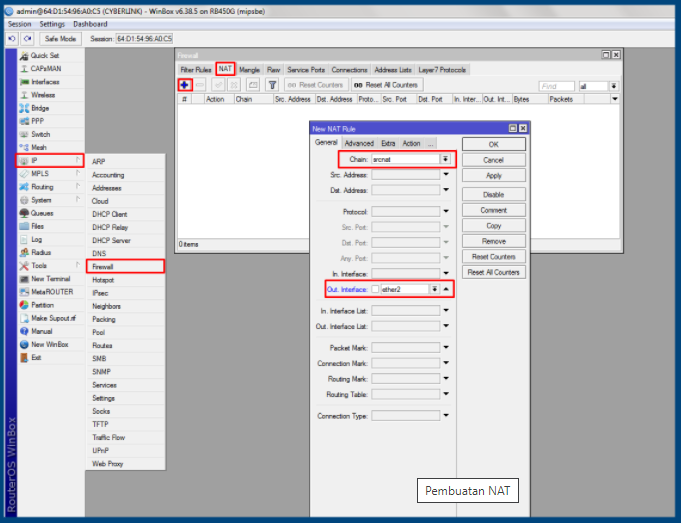Open CAPsMAN in the sidebar

[50, 69]
